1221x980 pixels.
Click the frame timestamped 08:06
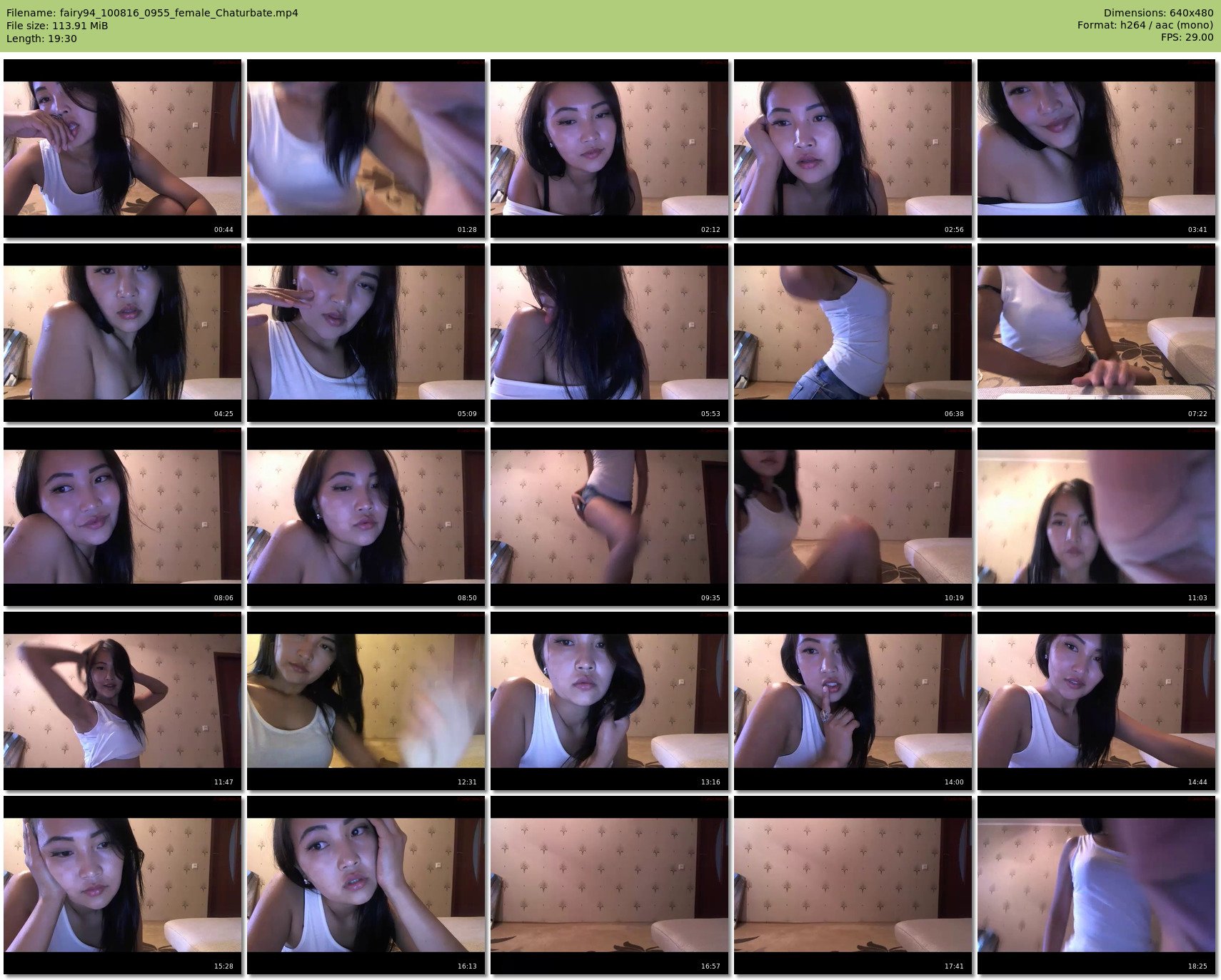coord(122,517)
